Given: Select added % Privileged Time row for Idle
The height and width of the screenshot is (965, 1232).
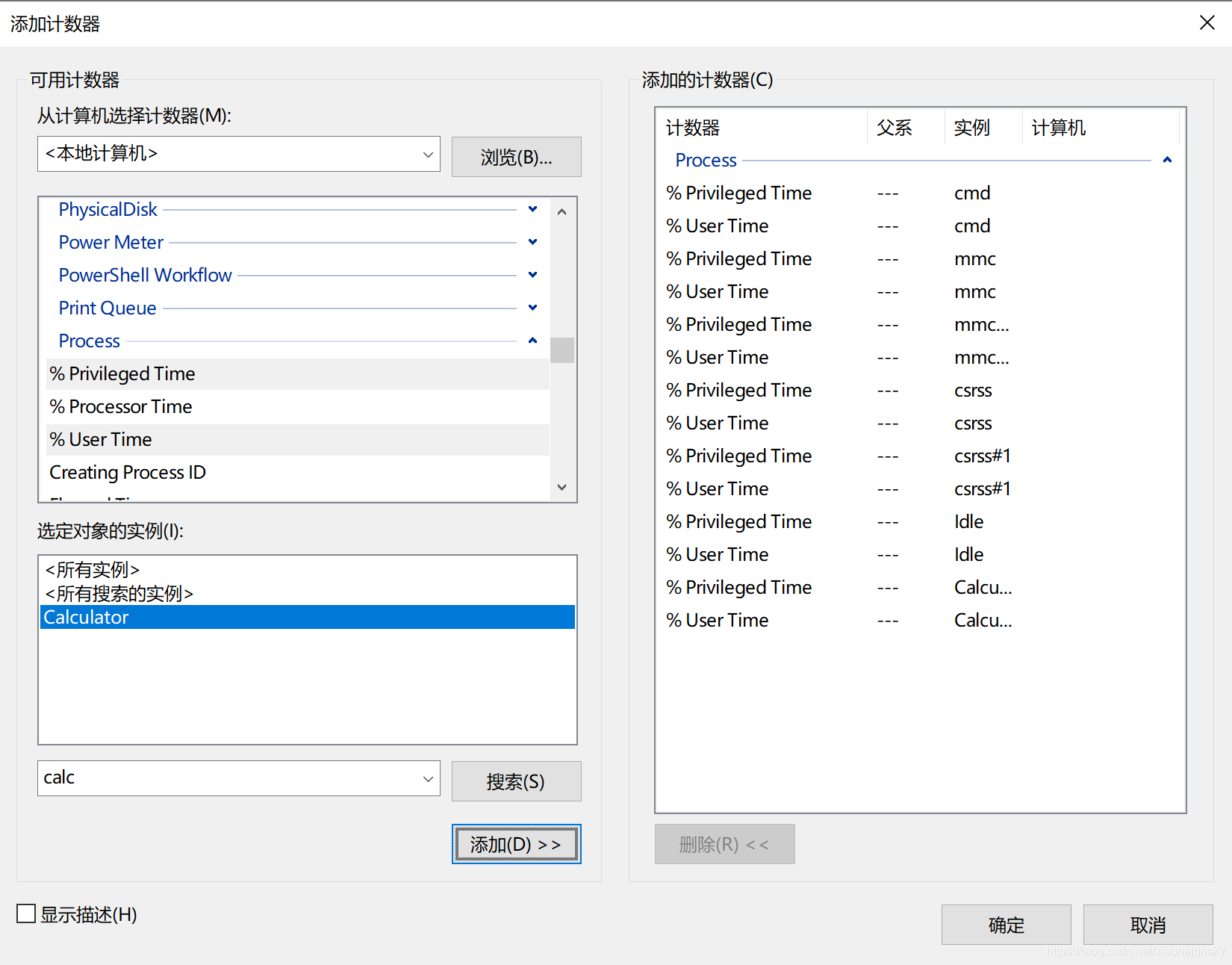Looking at the screenshot, I should point(920,521).
